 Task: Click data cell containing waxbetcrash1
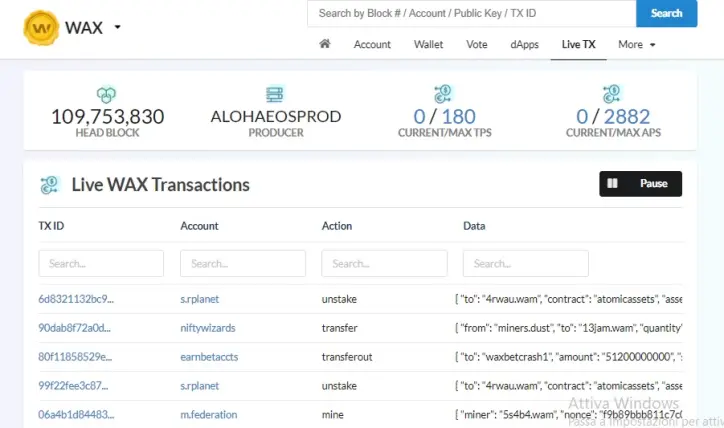(568, 357)
